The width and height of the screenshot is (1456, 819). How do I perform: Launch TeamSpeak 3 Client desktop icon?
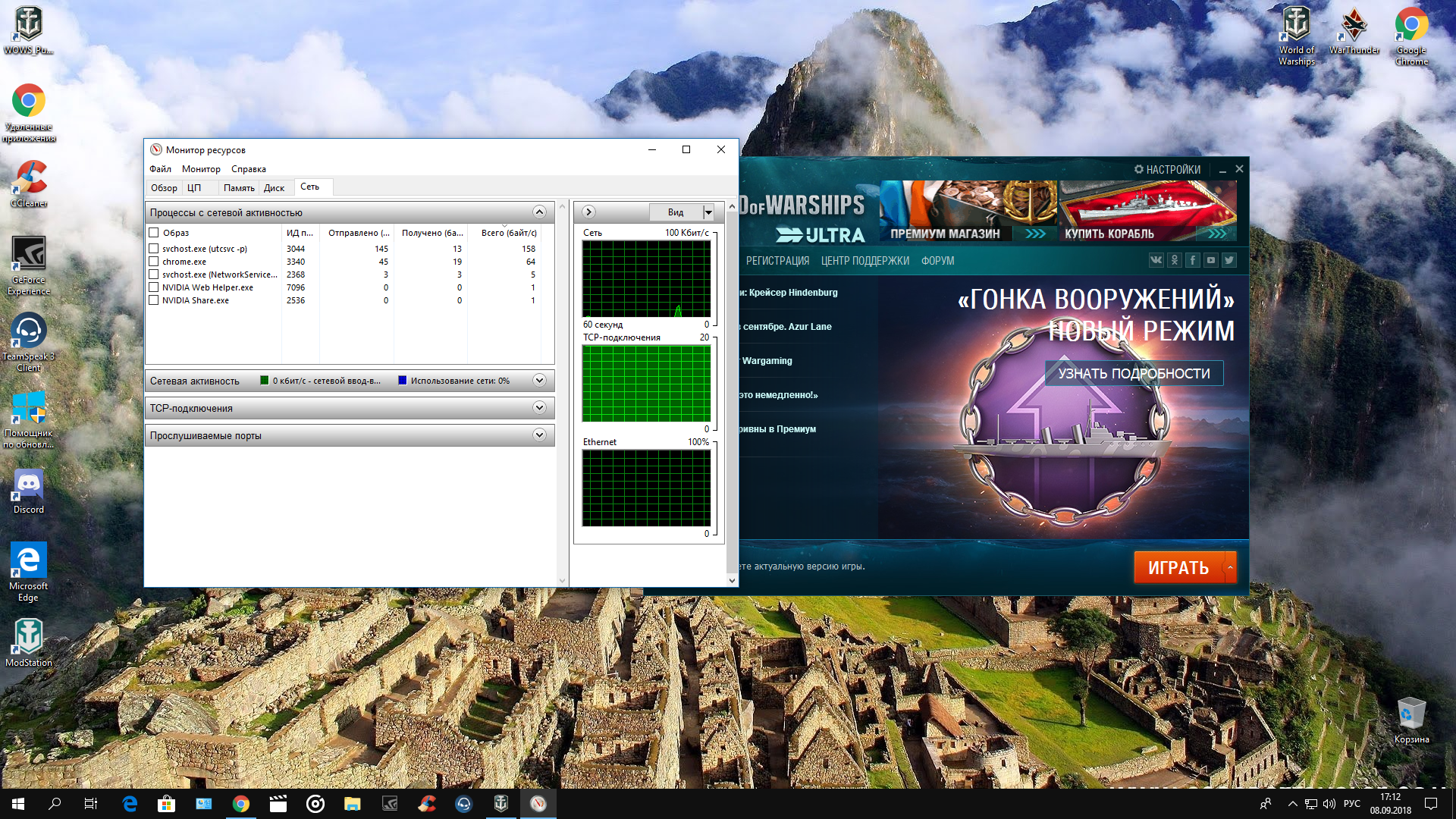coord(29,342)
